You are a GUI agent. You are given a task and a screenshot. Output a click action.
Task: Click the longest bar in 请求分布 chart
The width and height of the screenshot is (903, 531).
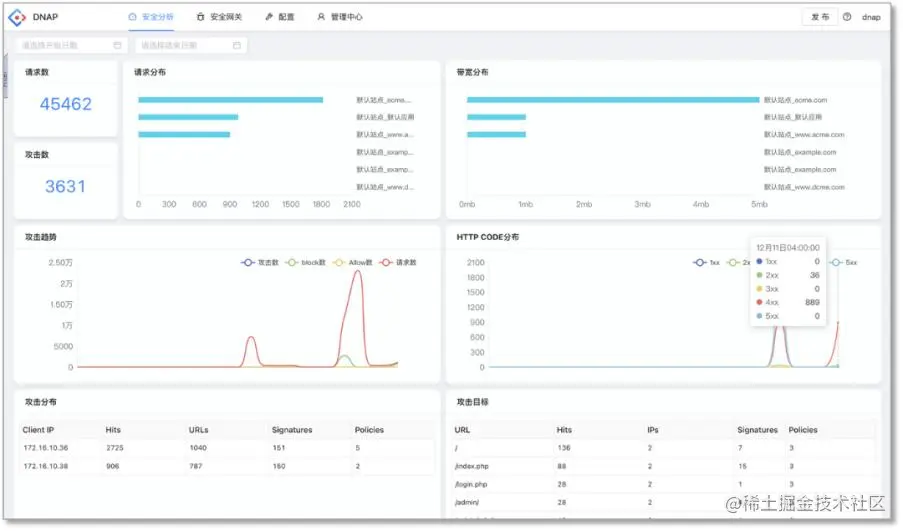click(230, 100)
